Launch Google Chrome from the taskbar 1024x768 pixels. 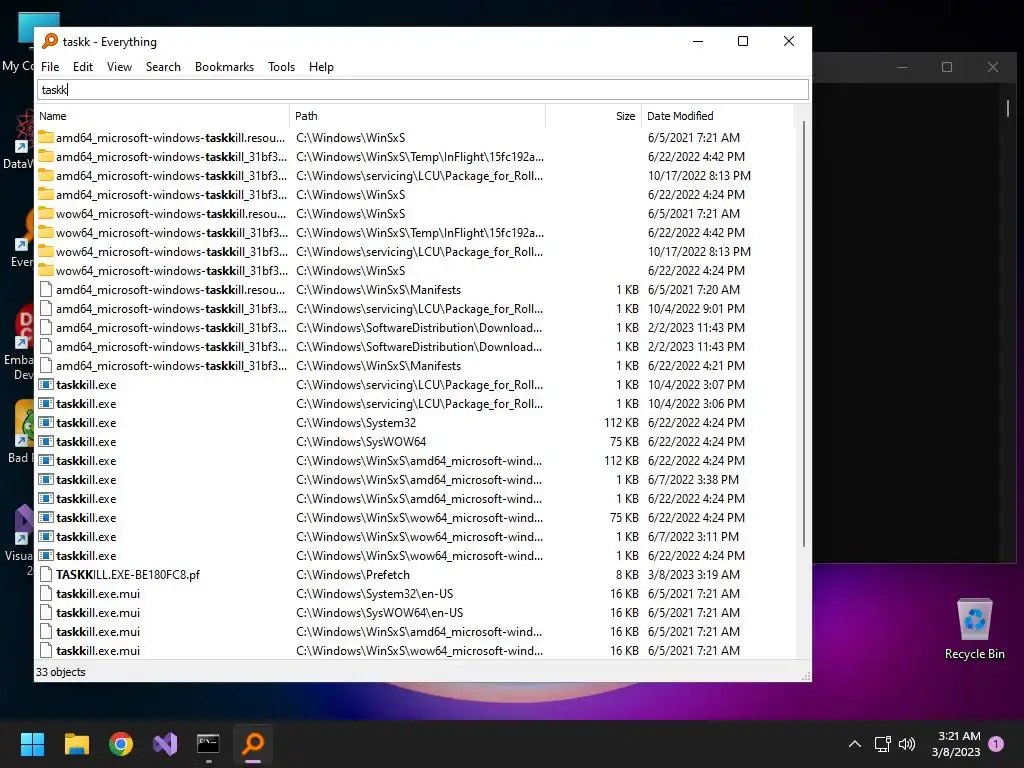121,744
